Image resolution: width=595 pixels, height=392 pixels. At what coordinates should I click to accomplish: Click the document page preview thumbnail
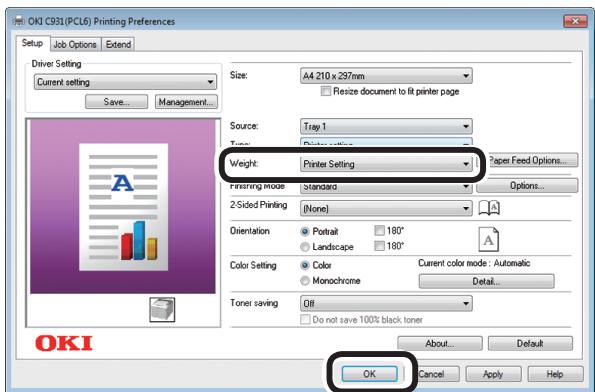point(123,207)
